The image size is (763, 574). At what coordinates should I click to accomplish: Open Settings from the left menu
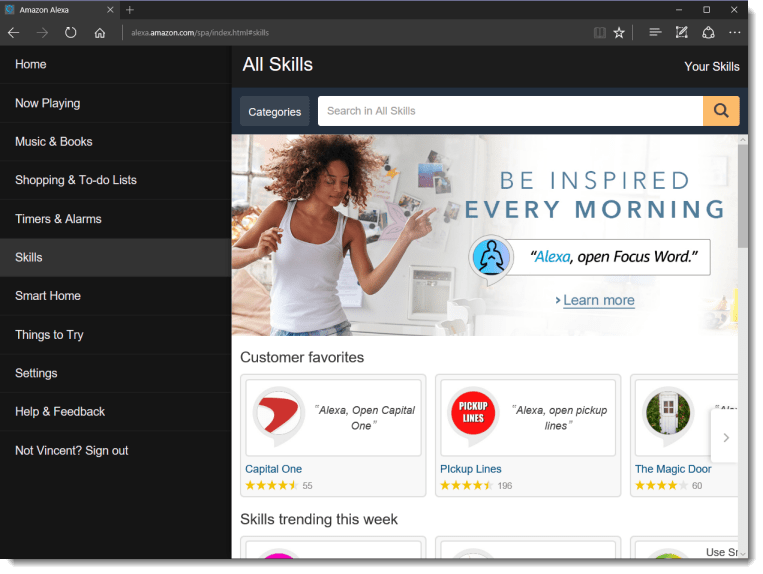pos(36,373)
